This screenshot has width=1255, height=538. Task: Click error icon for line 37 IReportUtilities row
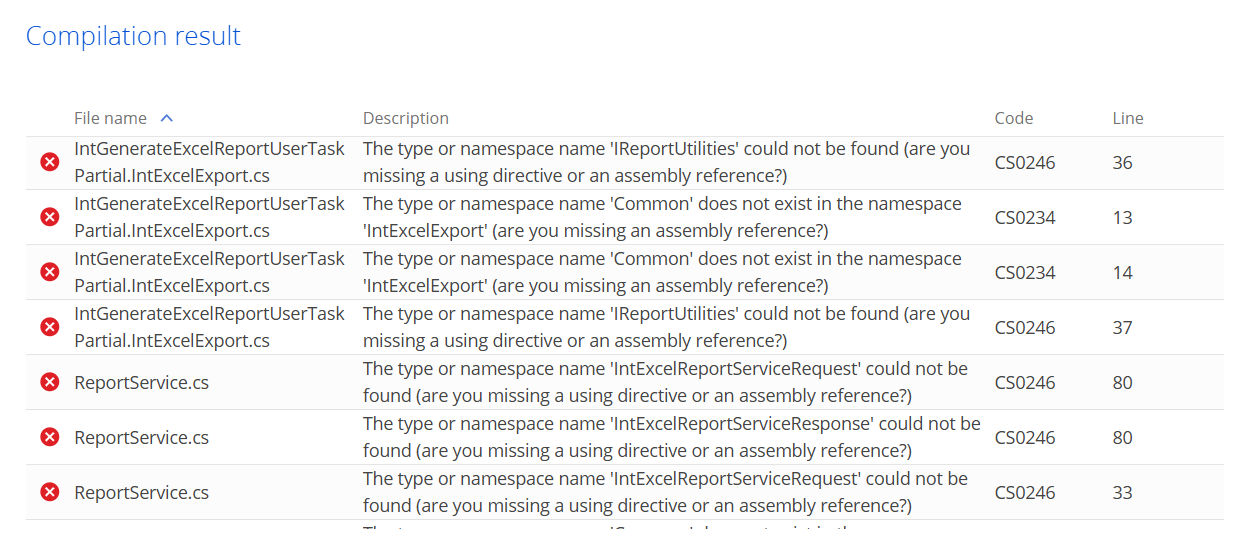(x=49, y=327)
